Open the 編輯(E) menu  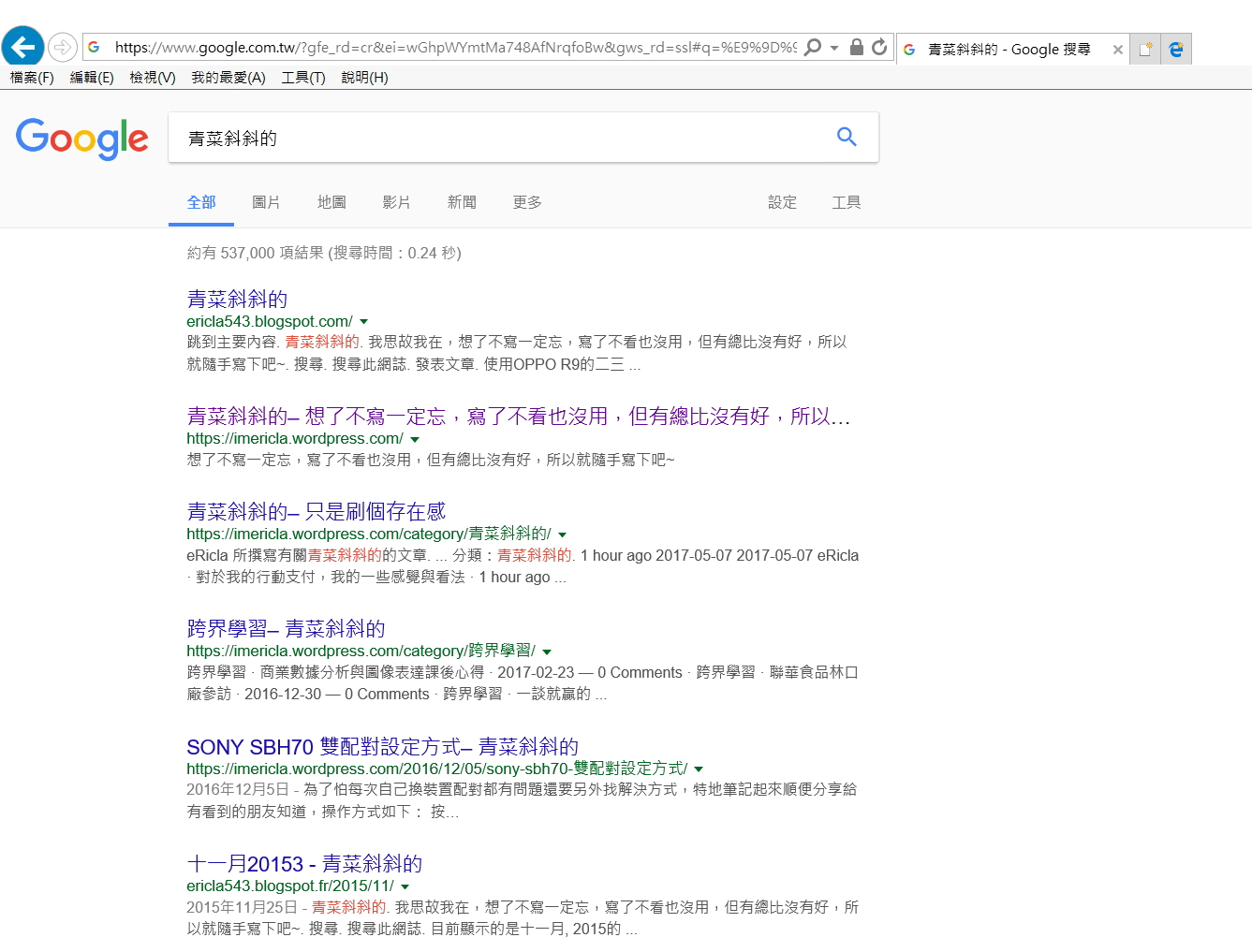(92, 78)
